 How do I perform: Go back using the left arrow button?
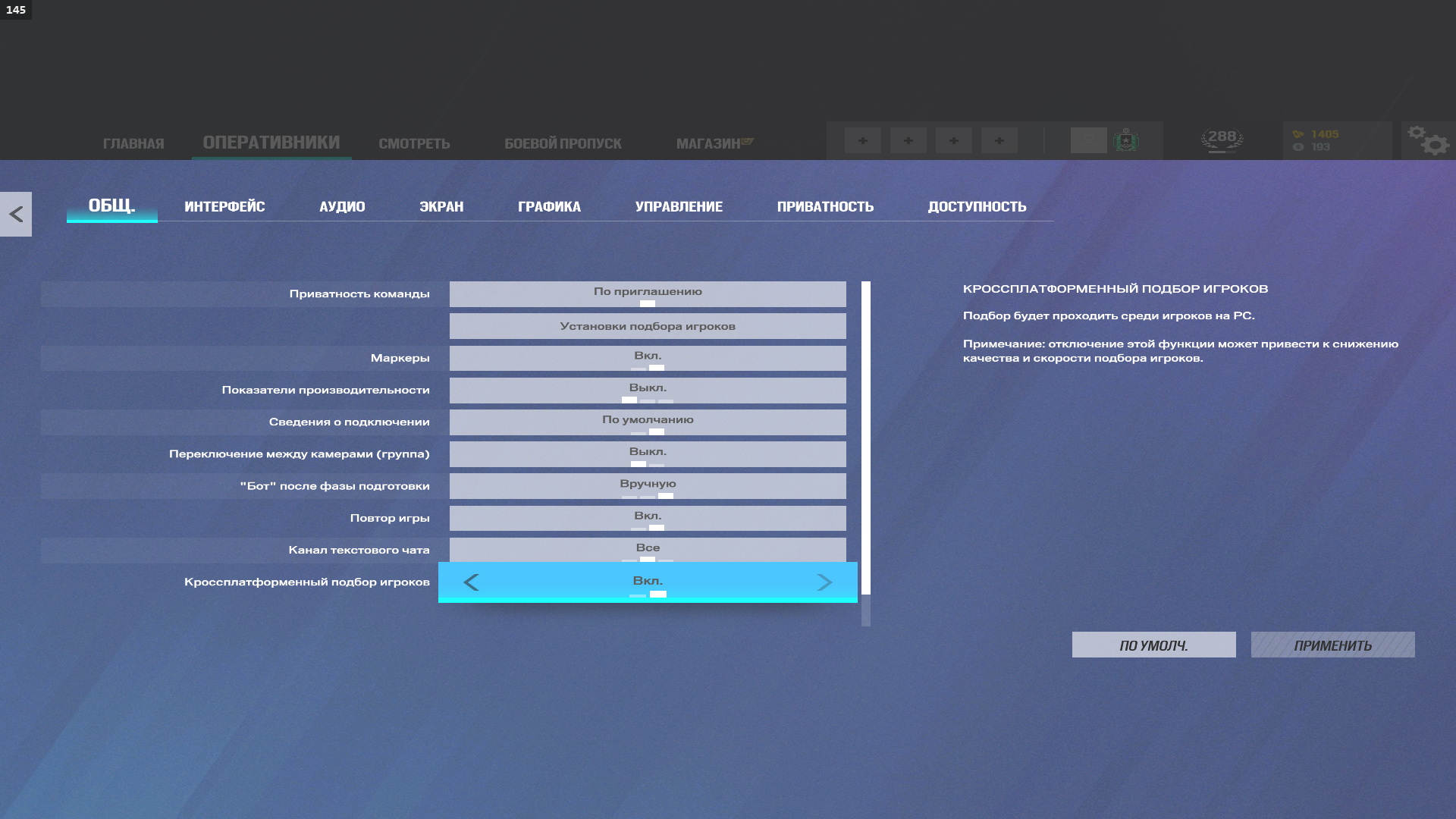(16, 214)
